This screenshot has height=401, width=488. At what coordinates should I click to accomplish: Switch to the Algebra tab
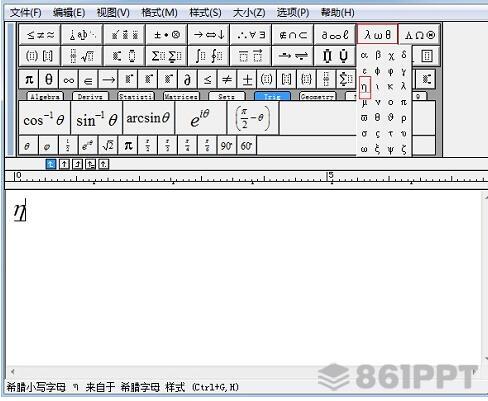click(x=45, y=97)
